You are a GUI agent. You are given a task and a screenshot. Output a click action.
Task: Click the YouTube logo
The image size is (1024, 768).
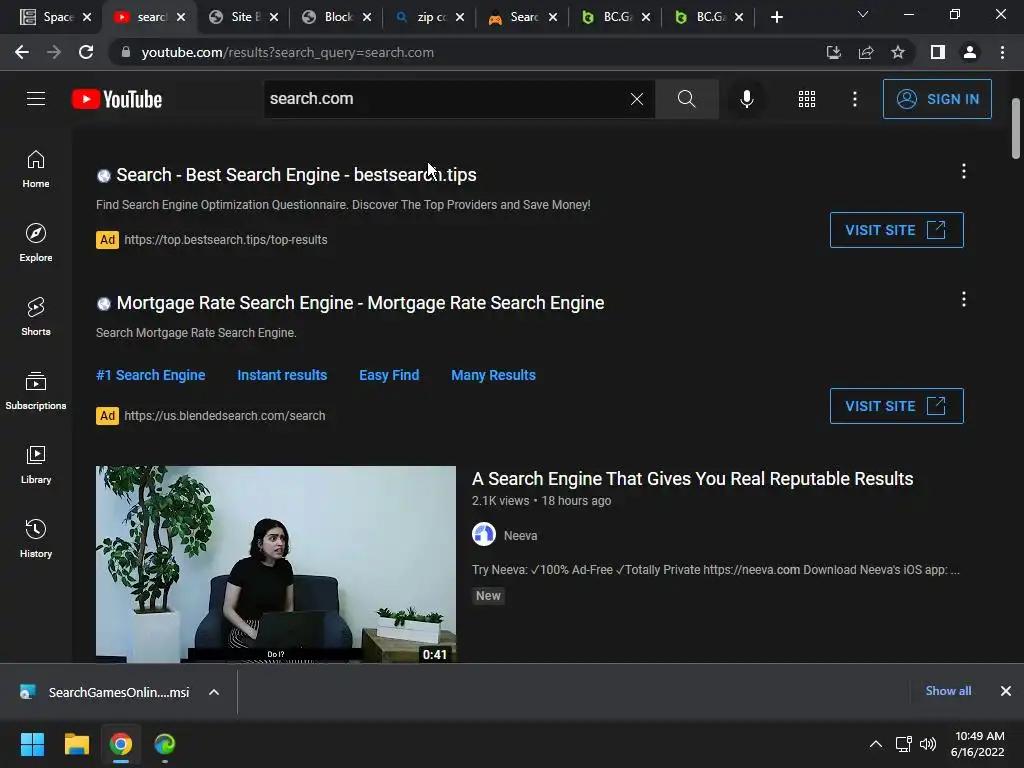click(x=117, y=99)
